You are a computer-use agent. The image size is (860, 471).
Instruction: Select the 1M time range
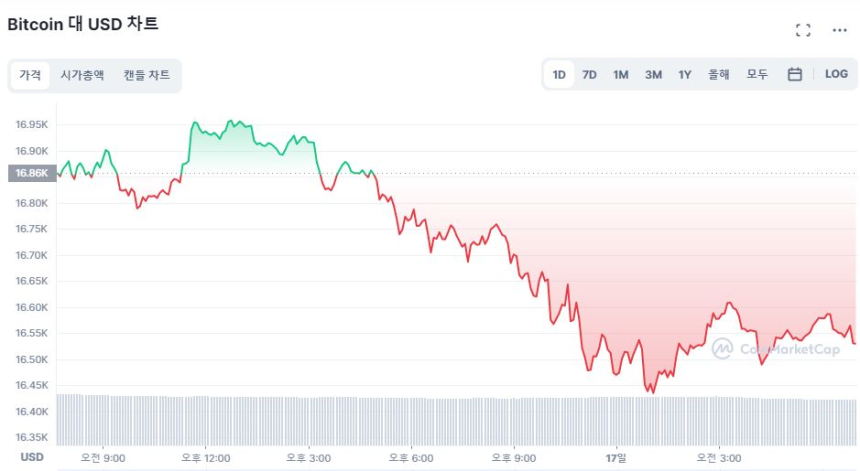620,74
